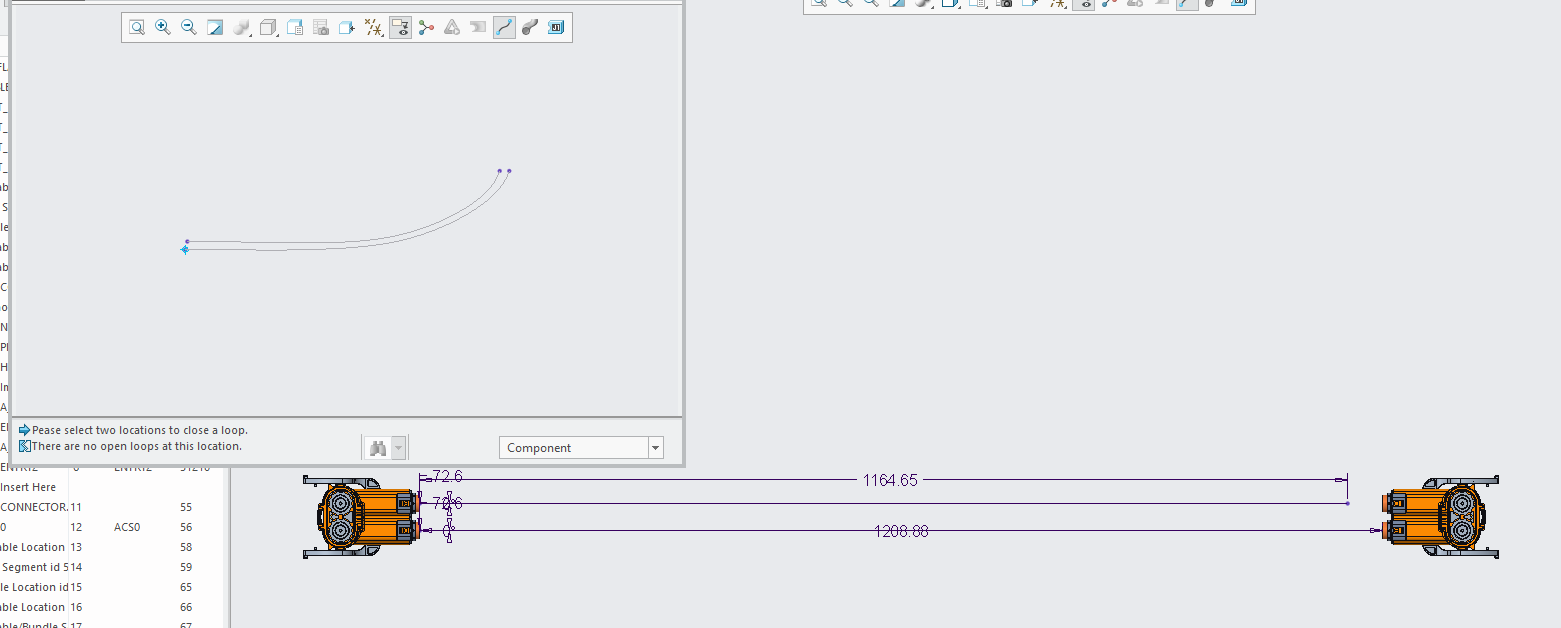This screenshot has width=1561, height=628.
Task: Toggle off the highlighted spline route segment tool
Action: click(503, 27)
